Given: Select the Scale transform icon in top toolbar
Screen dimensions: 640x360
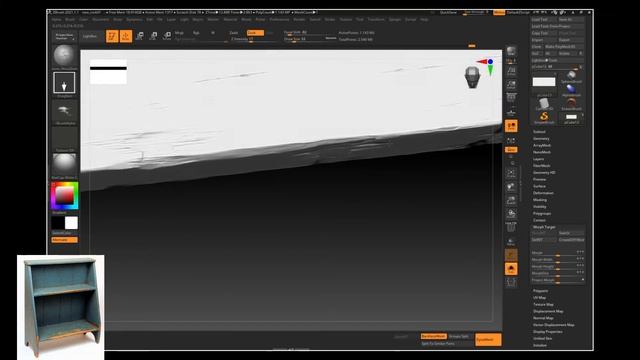Looking at the screenshot, I should point(153,36).
